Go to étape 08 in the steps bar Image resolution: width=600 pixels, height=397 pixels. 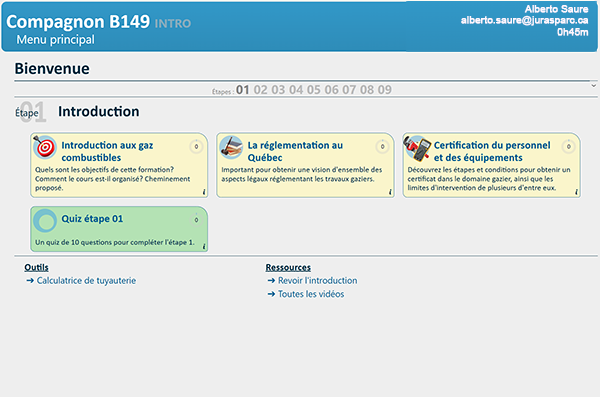(367, 90)
